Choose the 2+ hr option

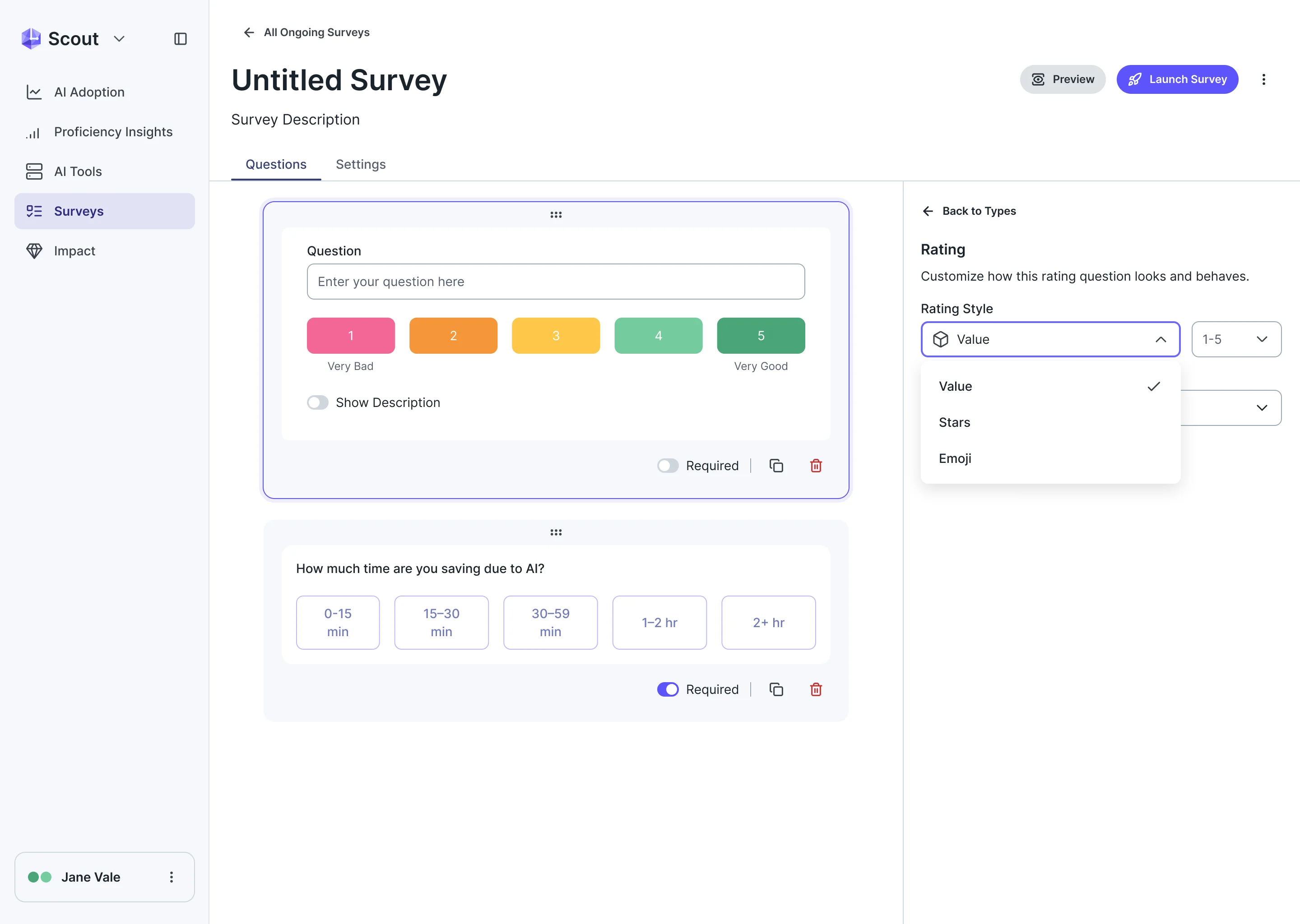point(768,623)
